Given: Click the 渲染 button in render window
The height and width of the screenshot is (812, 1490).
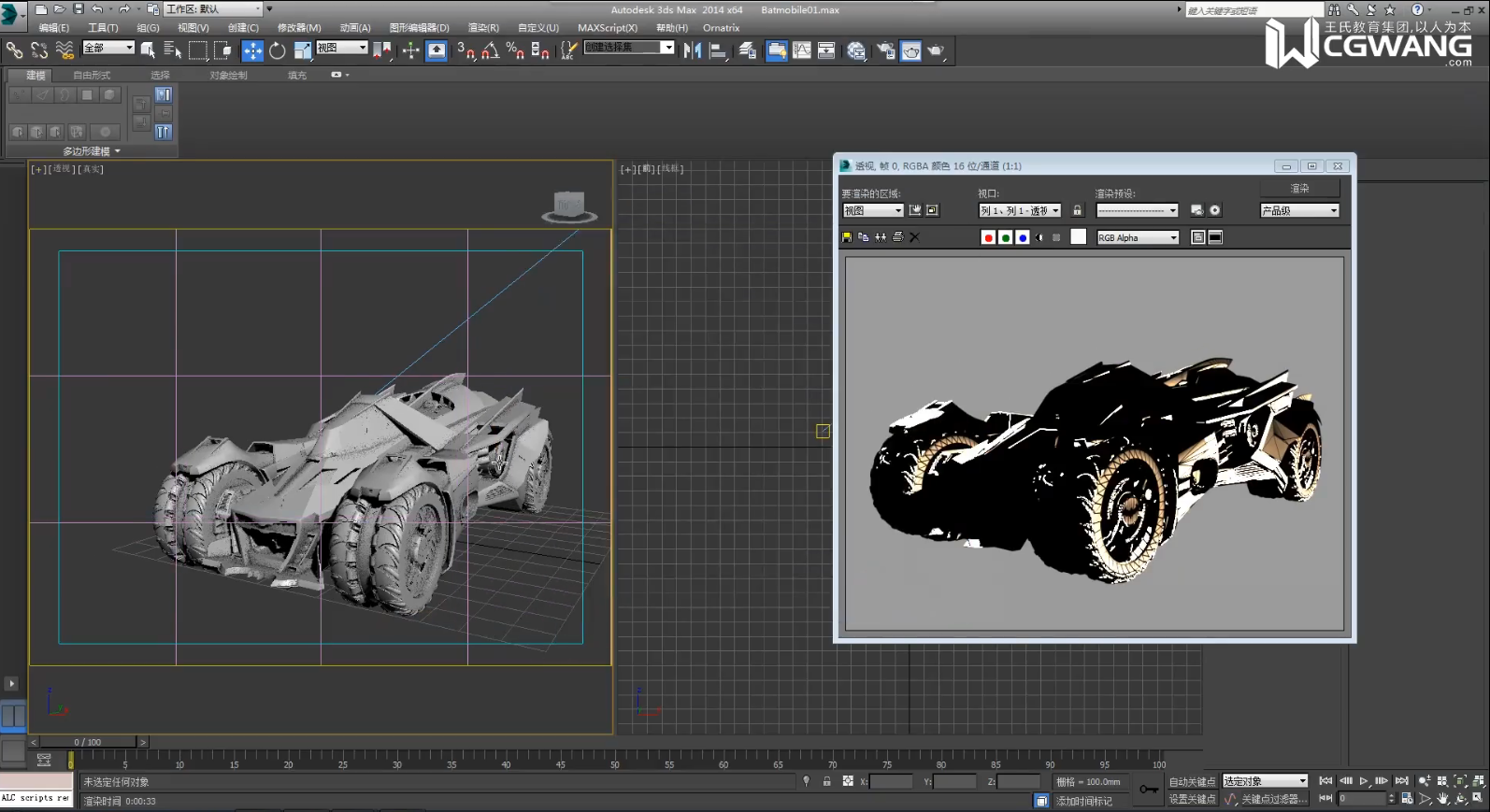Looking at the screenshot, I should coord(1300,188).
